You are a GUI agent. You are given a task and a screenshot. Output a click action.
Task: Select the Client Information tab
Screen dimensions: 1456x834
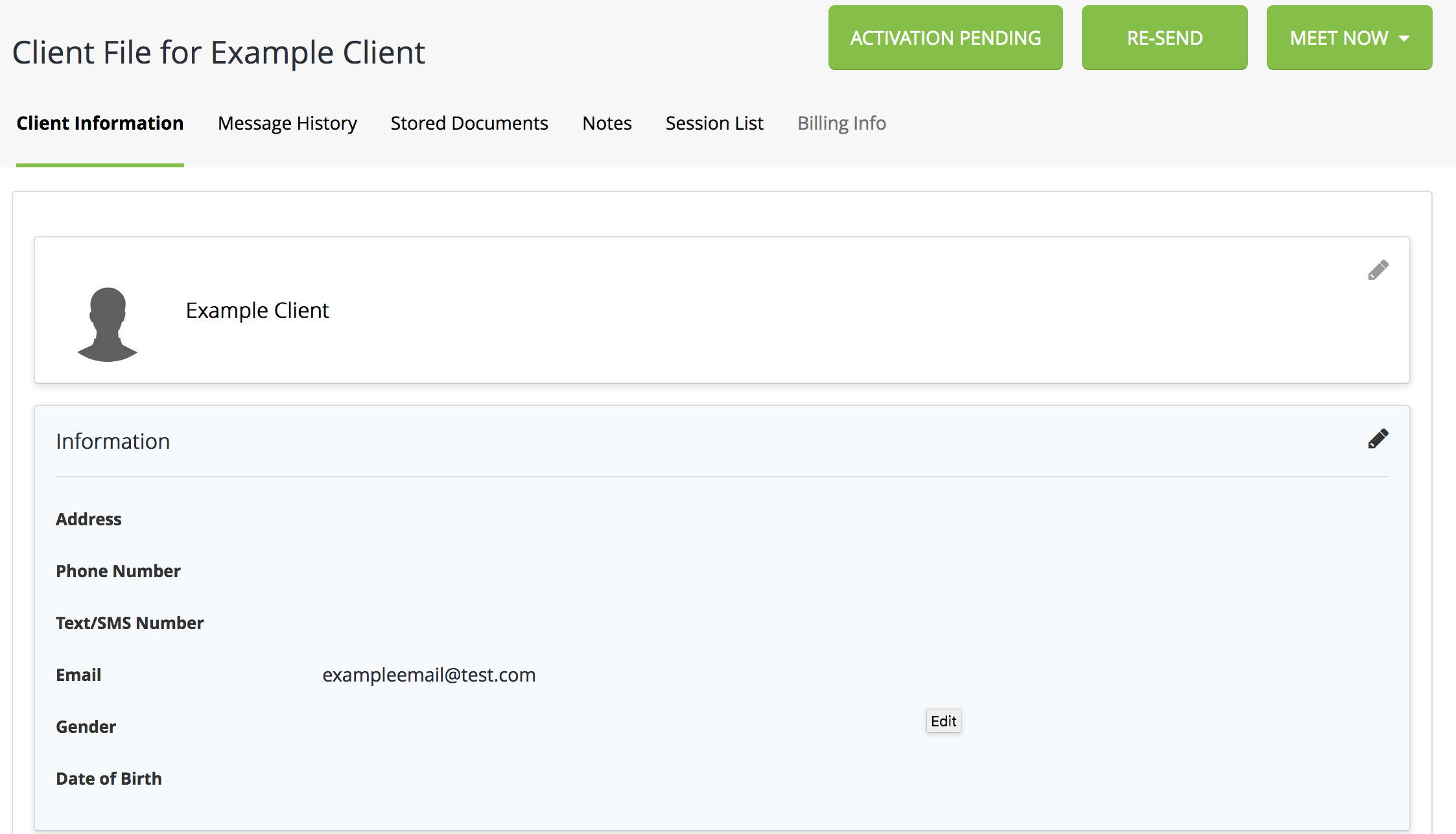100,123
